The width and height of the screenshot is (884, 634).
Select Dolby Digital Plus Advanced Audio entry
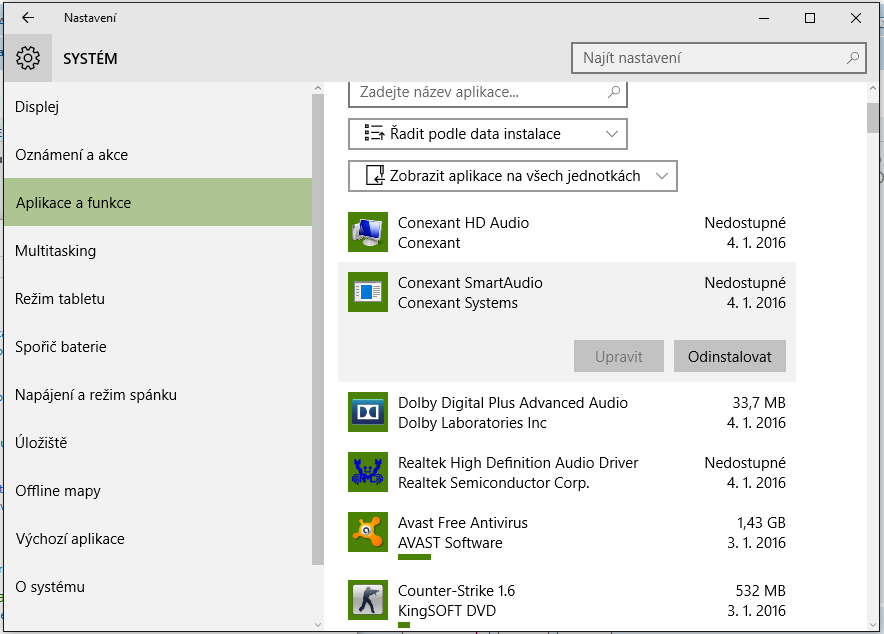tap(567, 412)
